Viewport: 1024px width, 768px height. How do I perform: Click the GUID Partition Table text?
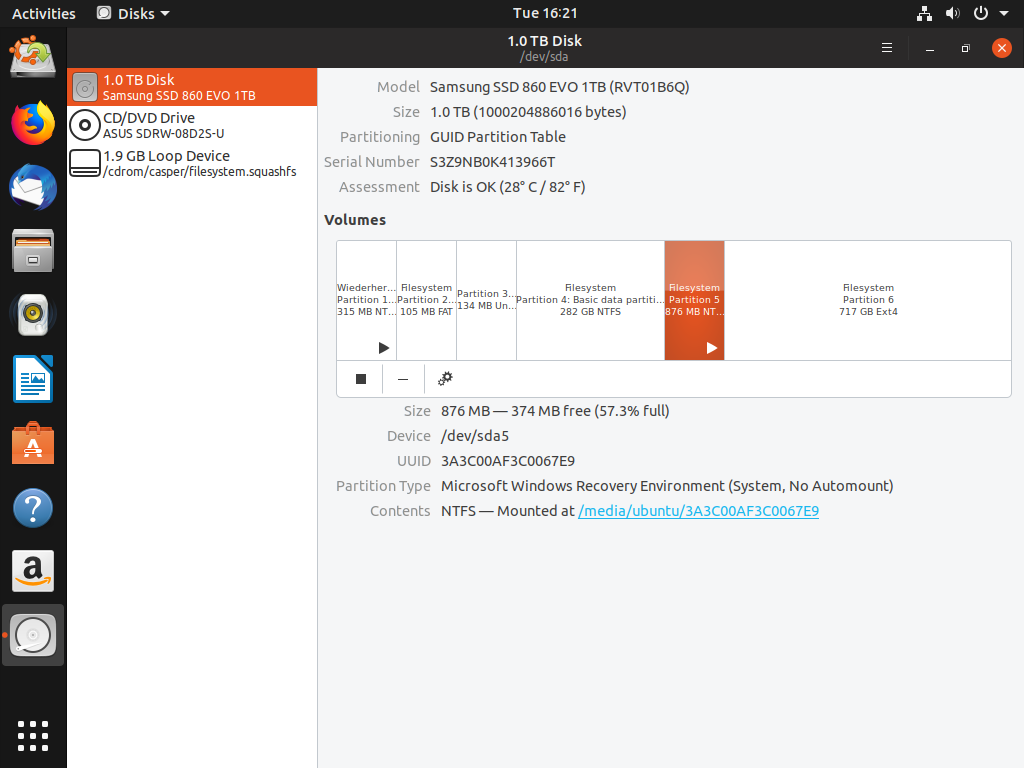(498, 137)
